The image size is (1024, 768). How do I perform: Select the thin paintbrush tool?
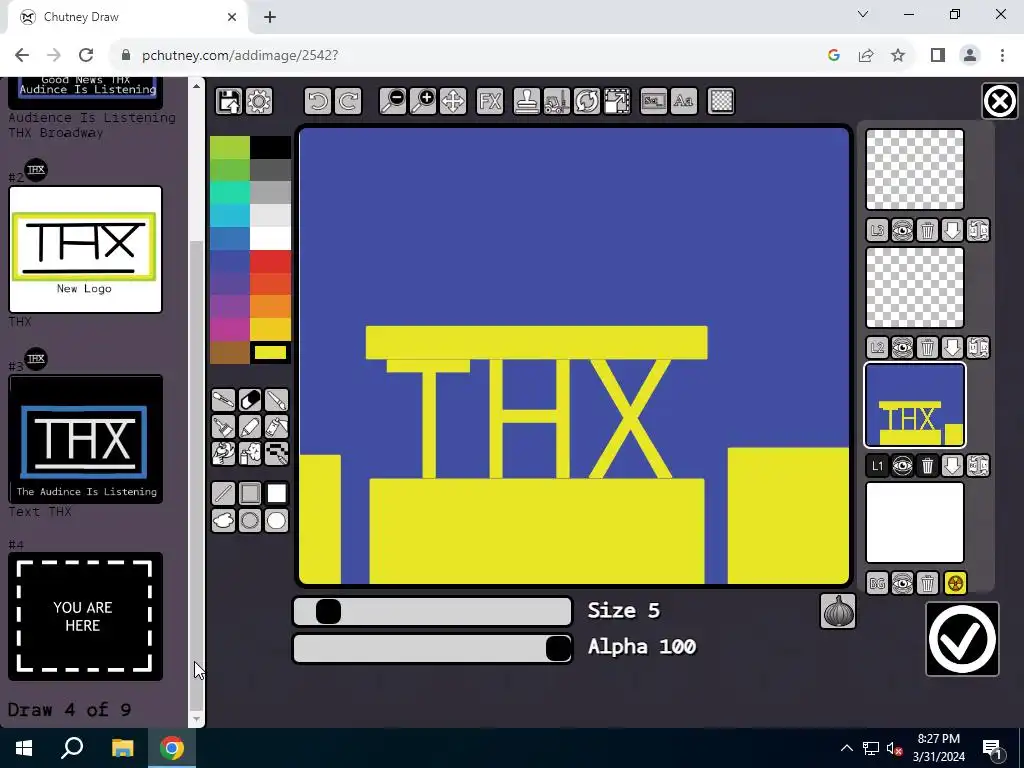[x=276, y=400]
